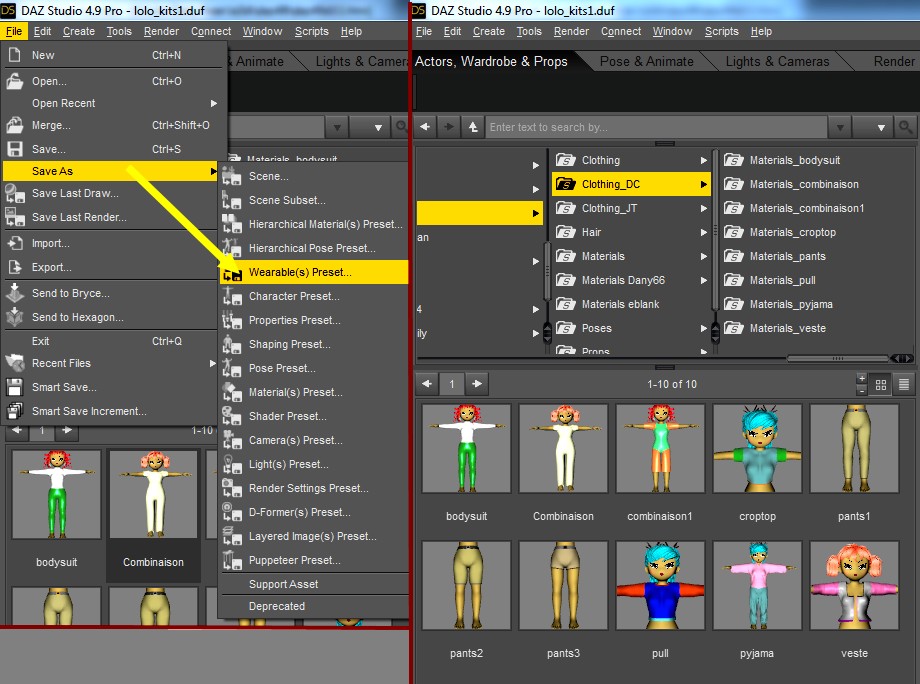920x684 pixels.
Task: Expand the Open Recent submenu
Action: (214, 103)
